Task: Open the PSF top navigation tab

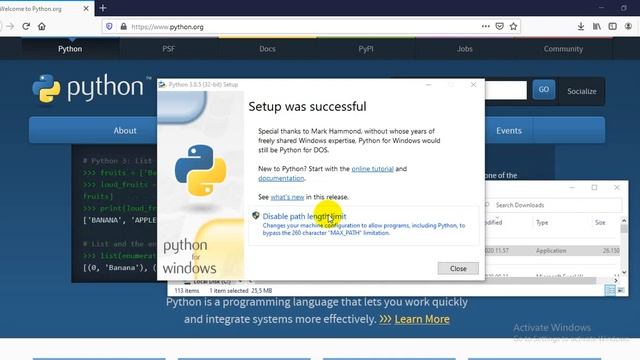Action: (x=169, y=49)
